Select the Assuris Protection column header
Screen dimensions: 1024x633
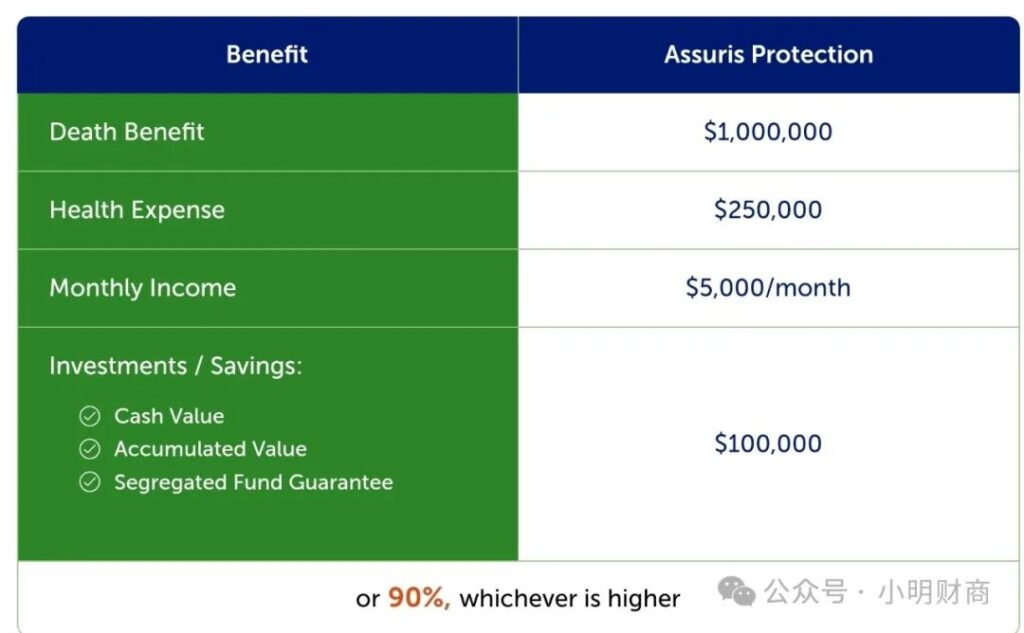pyautogui.click(x=768, y=54)
